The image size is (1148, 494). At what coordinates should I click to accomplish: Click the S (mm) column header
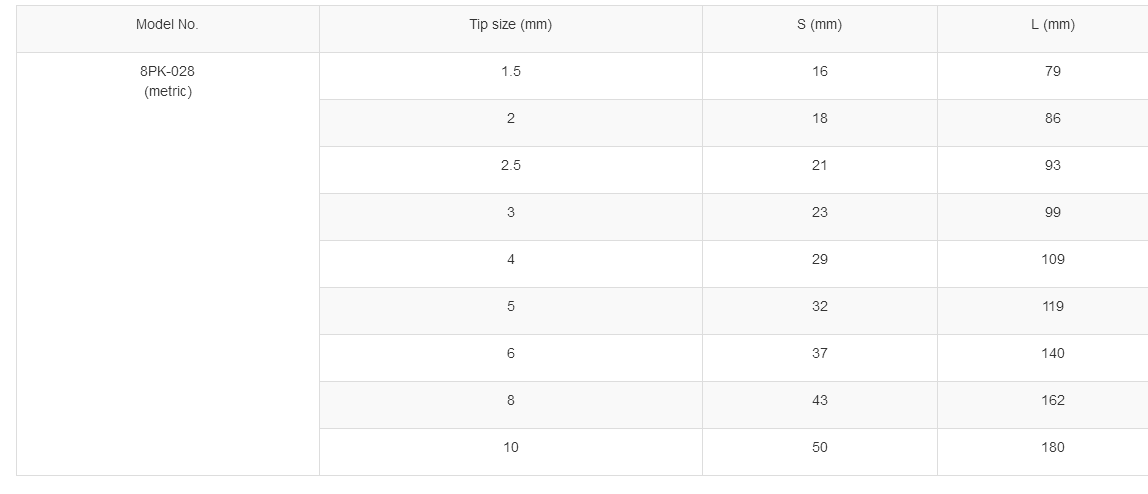coord(819,25)
